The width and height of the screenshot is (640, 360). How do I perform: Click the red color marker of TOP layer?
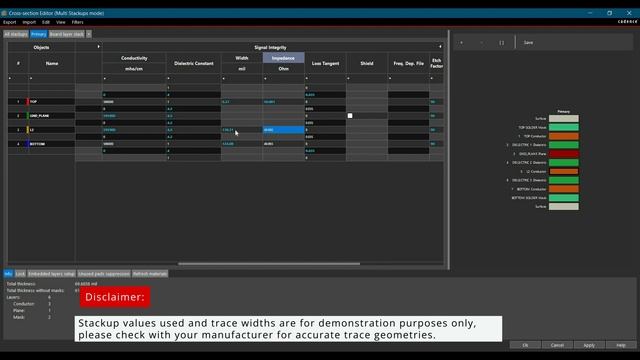27,102
